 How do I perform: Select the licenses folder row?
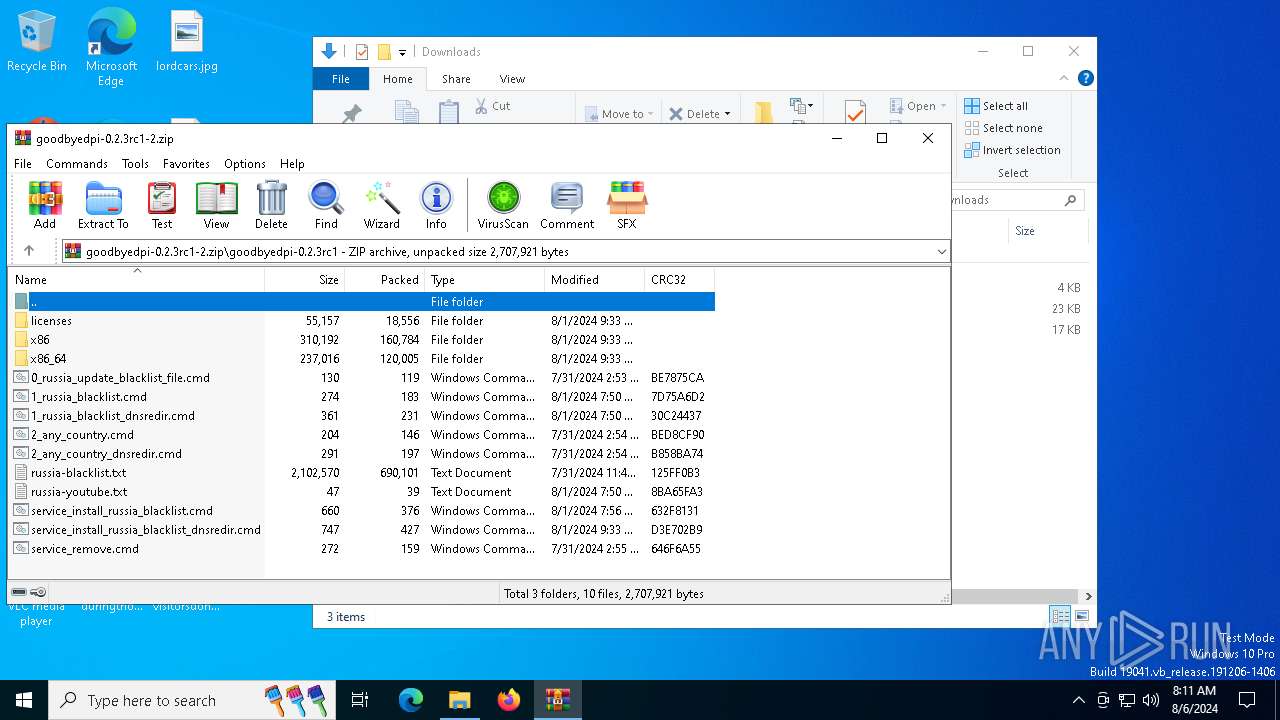click(x=362, y=321)
